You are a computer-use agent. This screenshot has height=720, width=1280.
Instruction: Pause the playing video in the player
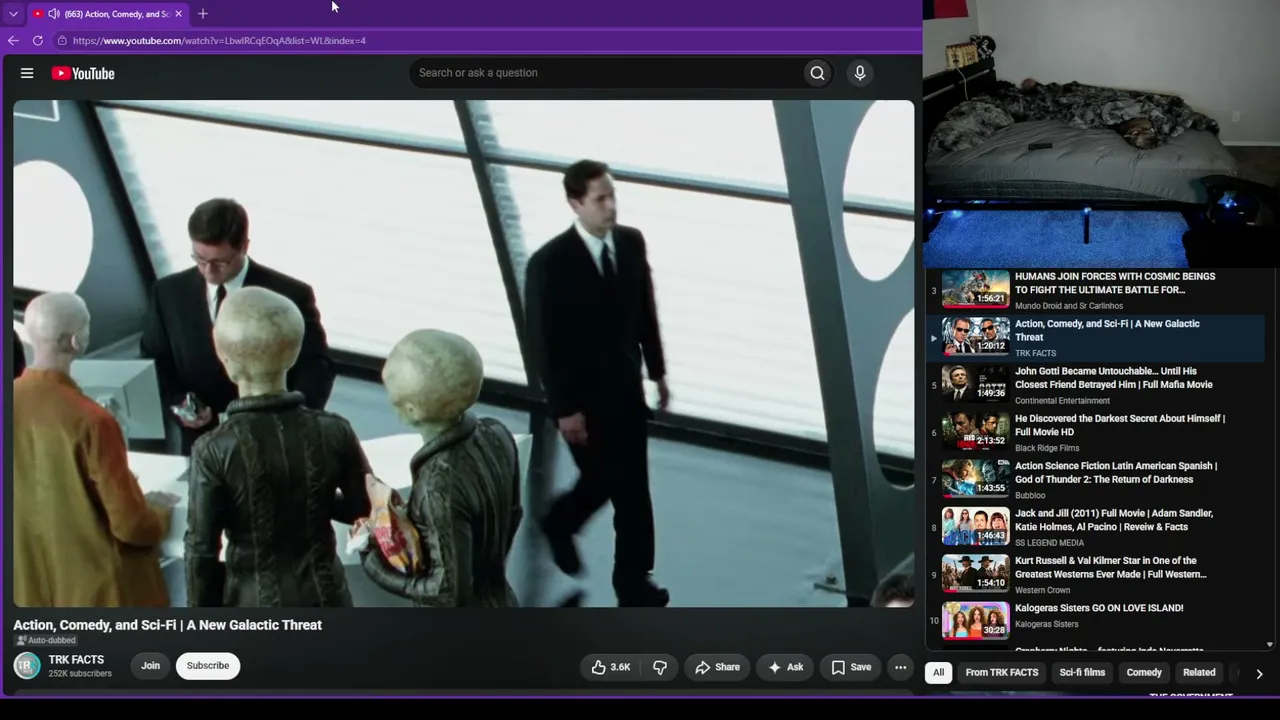tap(463, 353)
